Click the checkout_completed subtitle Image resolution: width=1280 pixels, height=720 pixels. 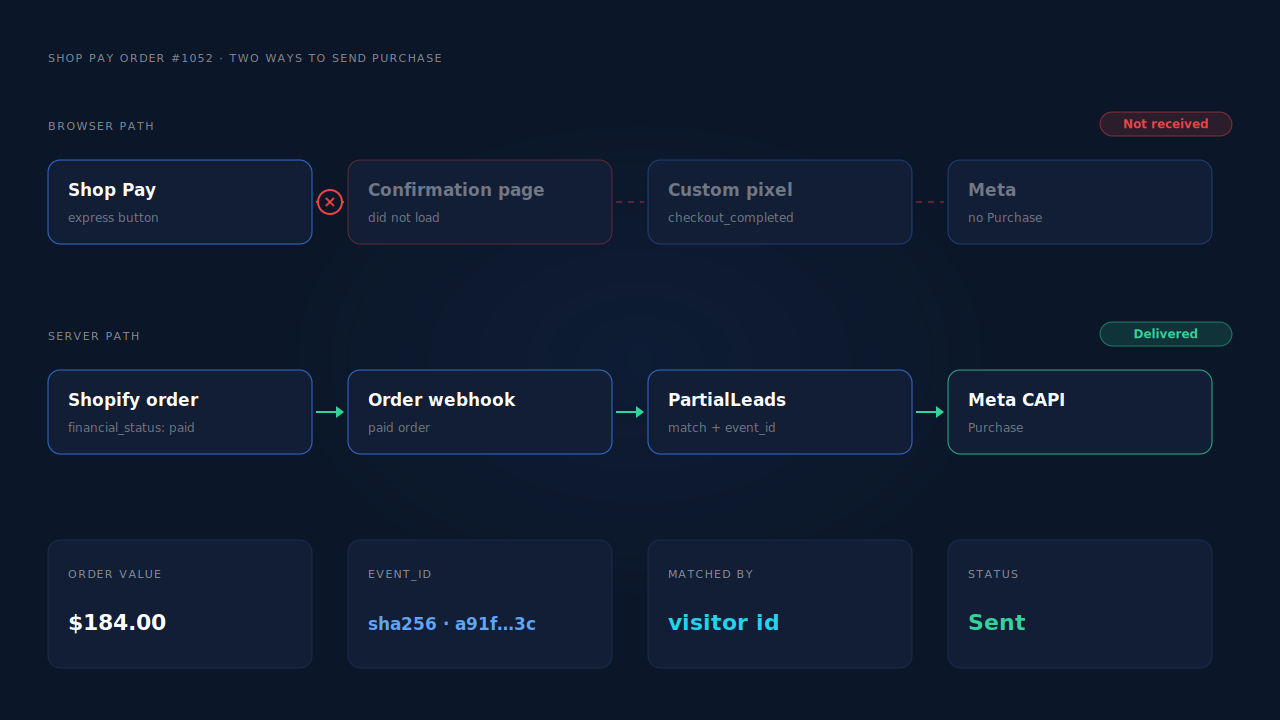(x=731, y=218)
